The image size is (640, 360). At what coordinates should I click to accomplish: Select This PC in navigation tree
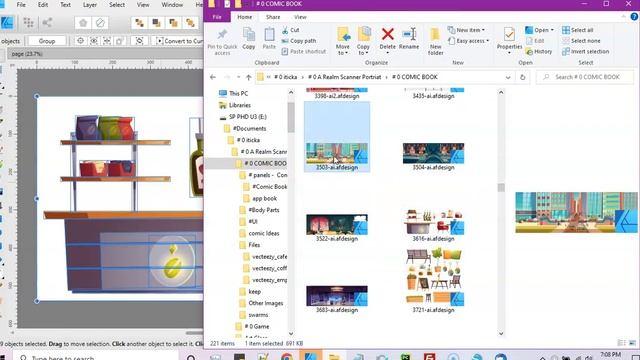pos(238,93)
